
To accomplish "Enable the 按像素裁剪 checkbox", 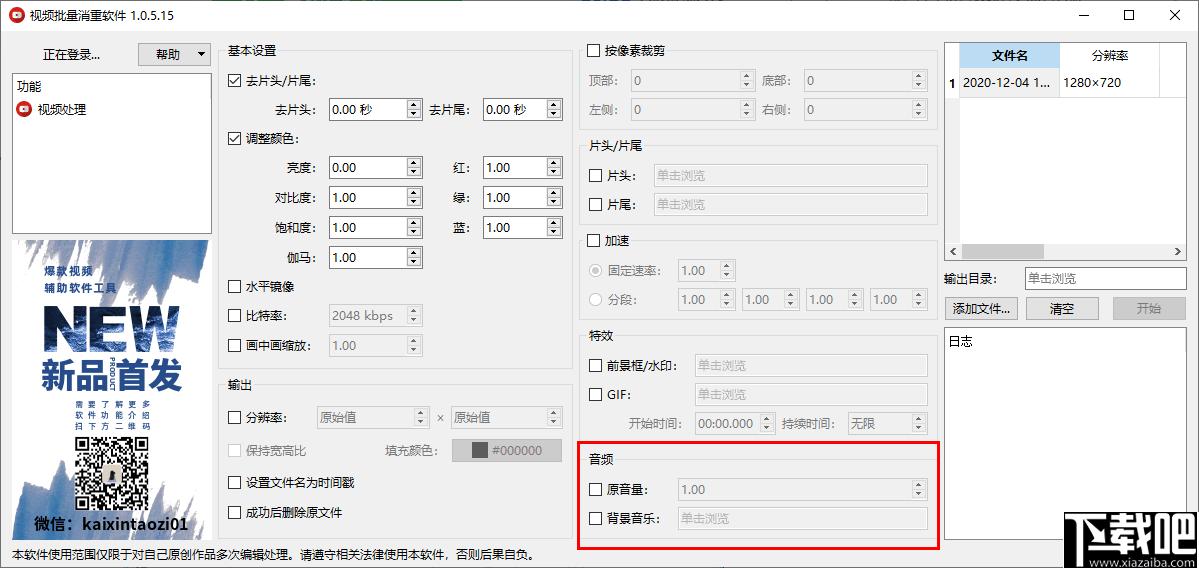I will pyautogui.click(x=593, y=51).
